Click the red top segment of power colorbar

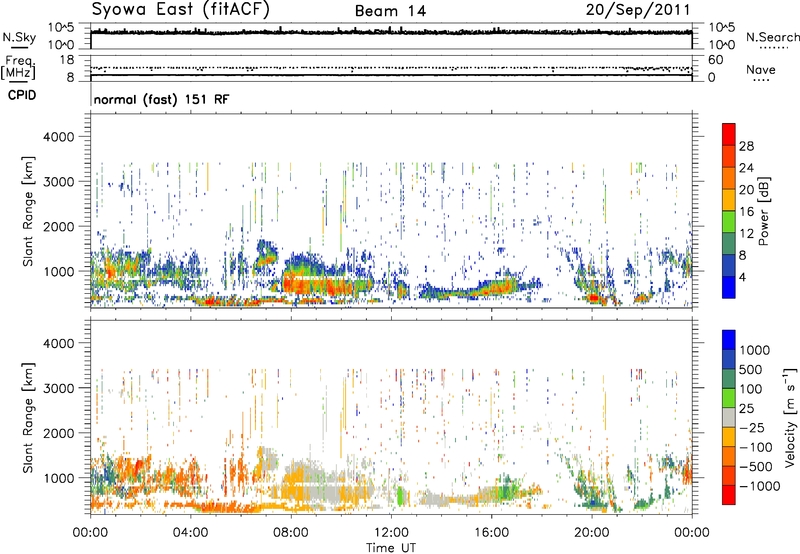coord(729,134)
